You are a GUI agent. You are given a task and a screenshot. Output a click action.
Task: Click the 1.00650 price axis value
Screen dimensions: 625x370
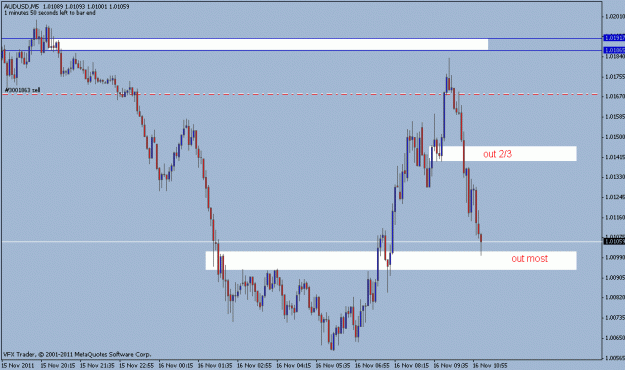tap(615, 338)
